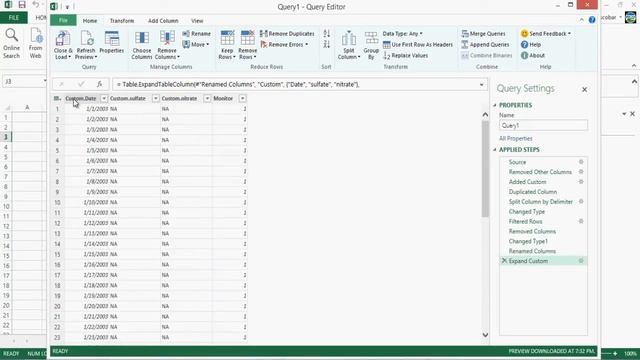640x360 pixels.
Task: Select the Changed Type1 applied step
Action: pyautogui.click(x=528, y=241)
